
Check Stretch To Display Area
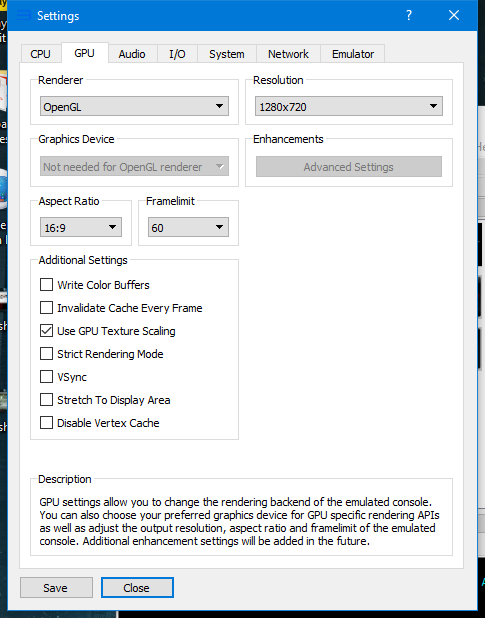[46, 400]
